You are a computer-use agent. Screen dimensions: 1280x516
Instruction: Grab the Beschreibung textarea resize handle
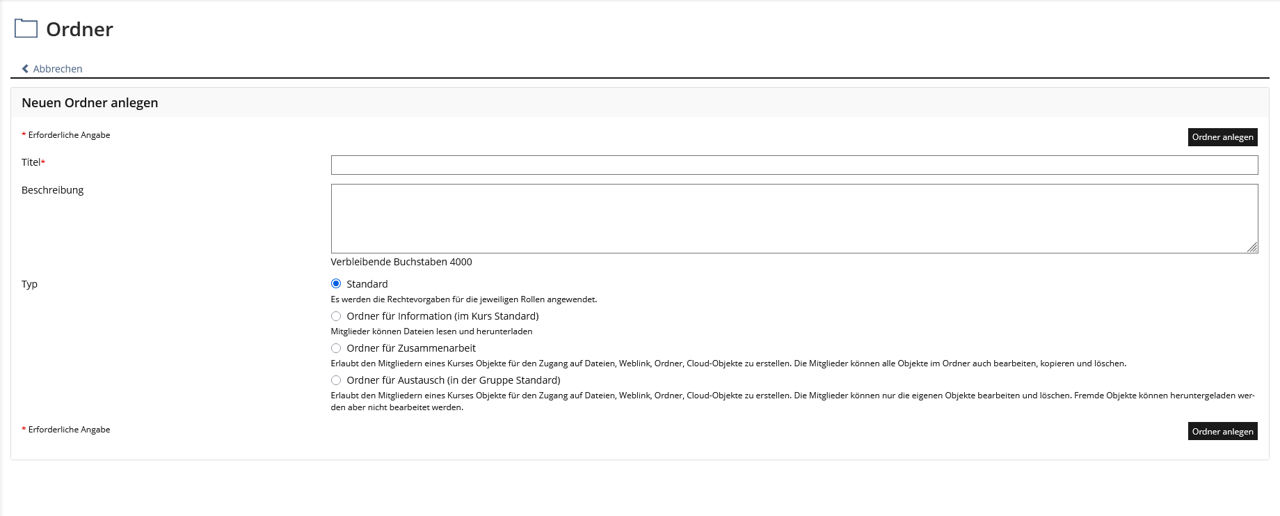tap(1252, 247)
